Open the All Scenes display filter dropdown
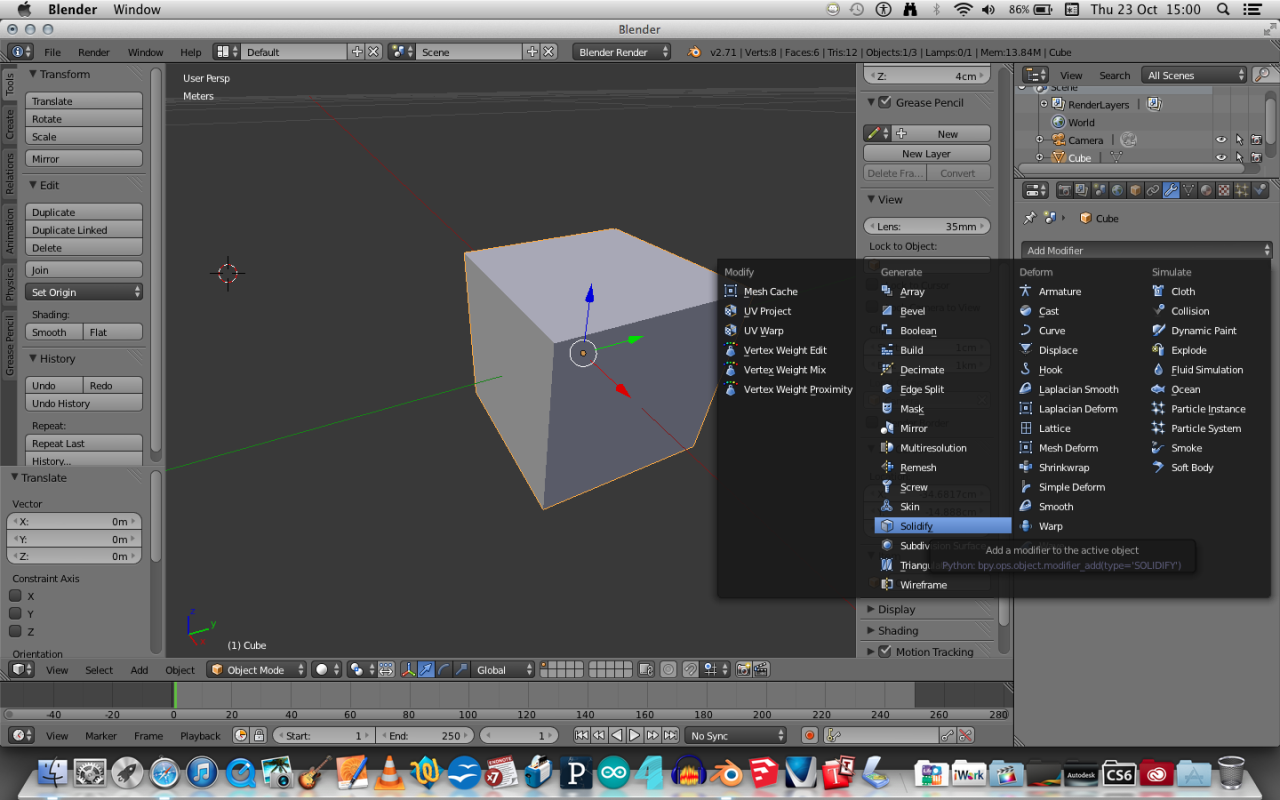The image size is (1280, 800). pos(1193,74)
